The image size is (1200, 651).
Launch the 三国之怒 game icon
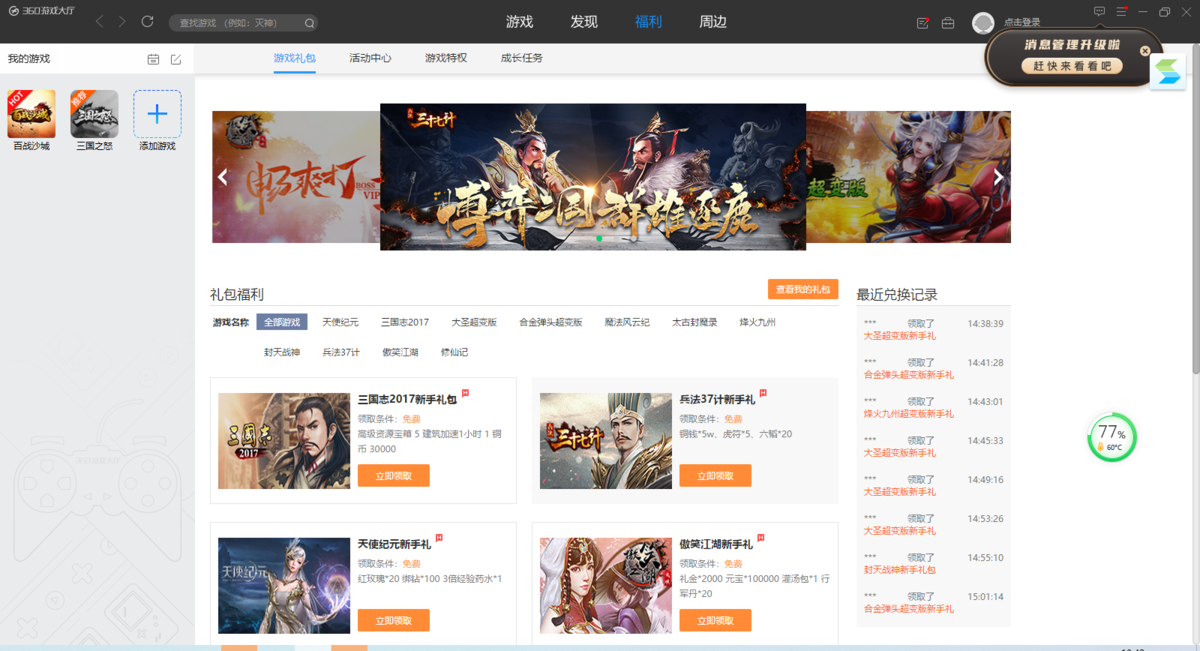94,114
